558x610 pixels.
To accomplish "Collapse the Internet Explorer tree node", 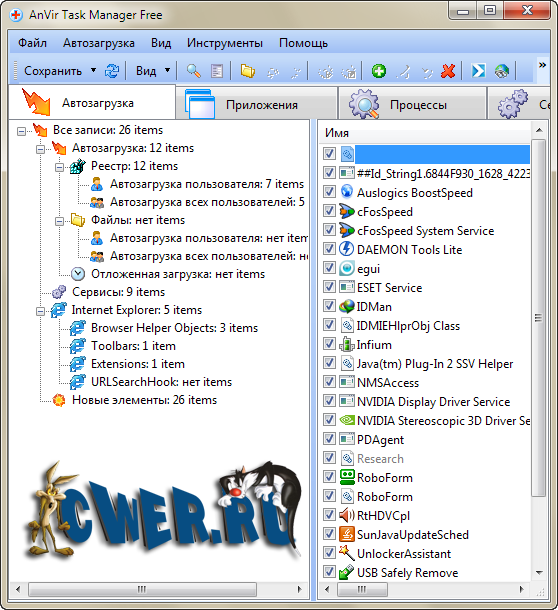I will click(40, 311).
